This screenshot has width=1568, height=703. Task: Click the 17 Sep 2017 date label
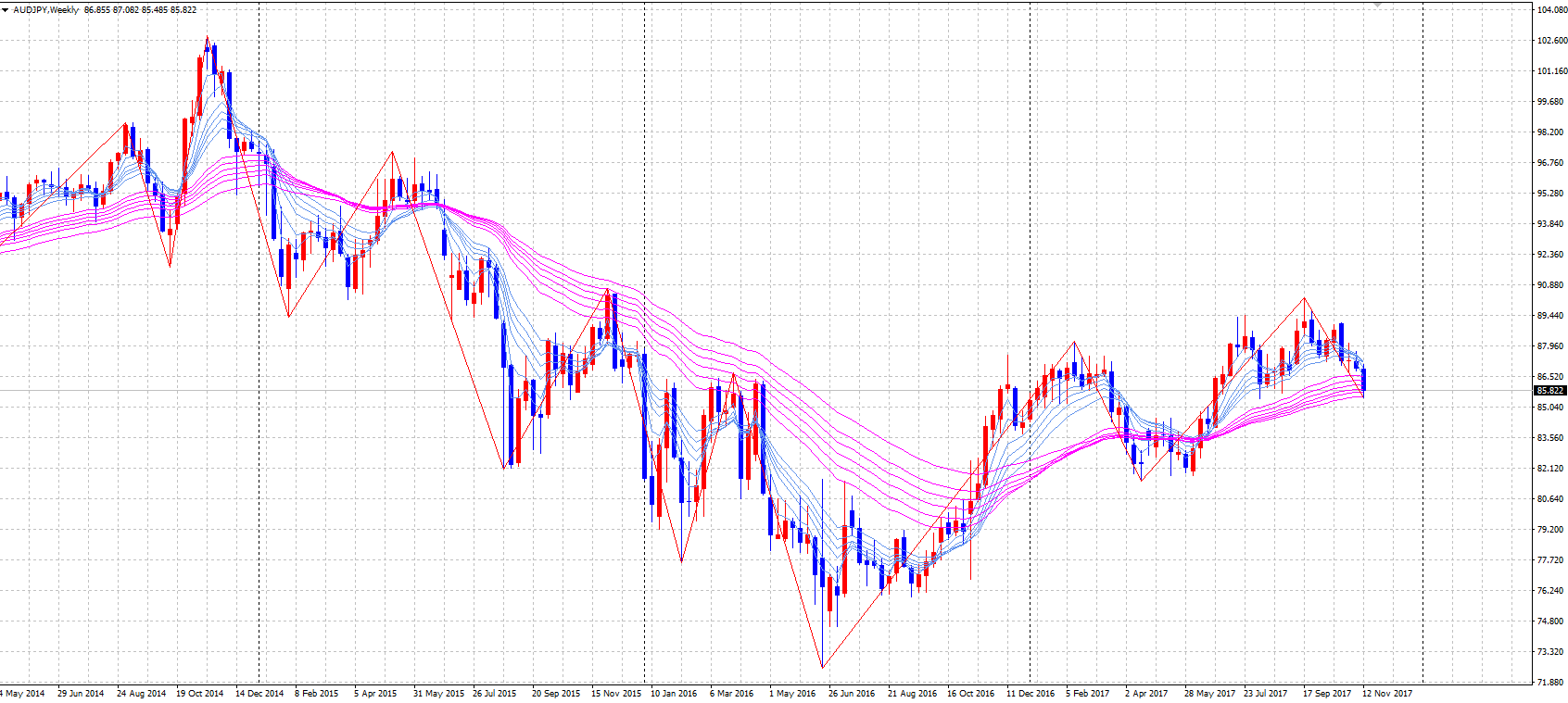pos(1327,694)
